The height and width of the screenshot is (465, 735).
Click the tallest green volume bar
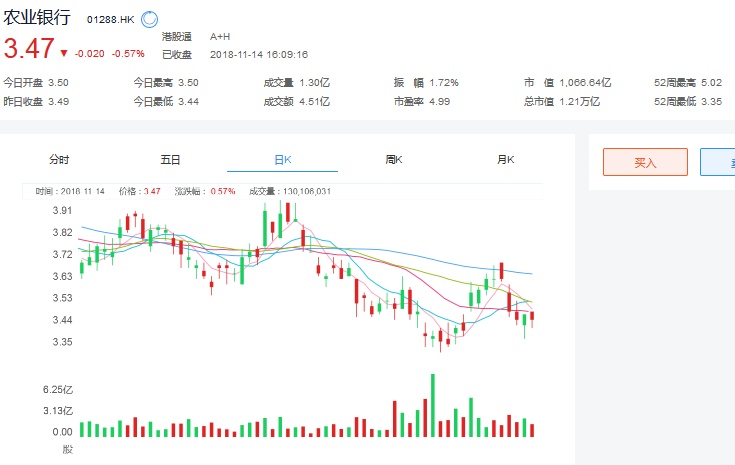(433, 405)
